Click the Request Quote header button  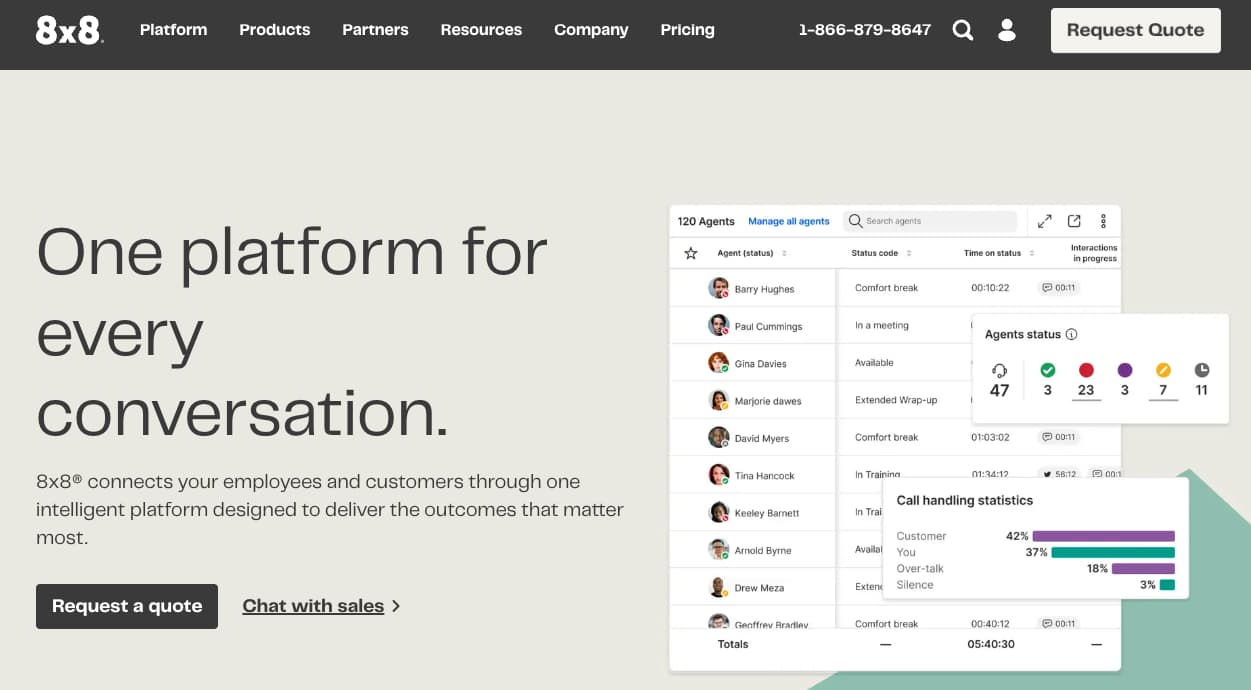point(1135,30)
